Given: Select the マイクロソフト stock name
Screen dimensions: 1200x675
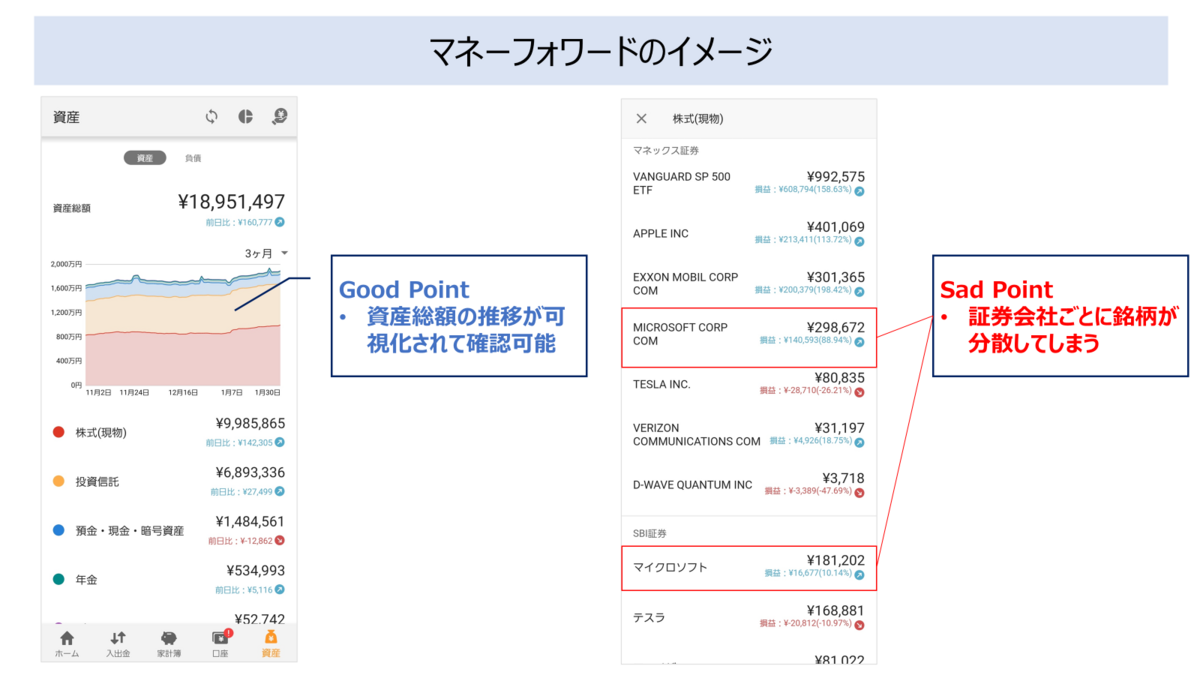Looking at the screenshot, I should coord(670,568).
